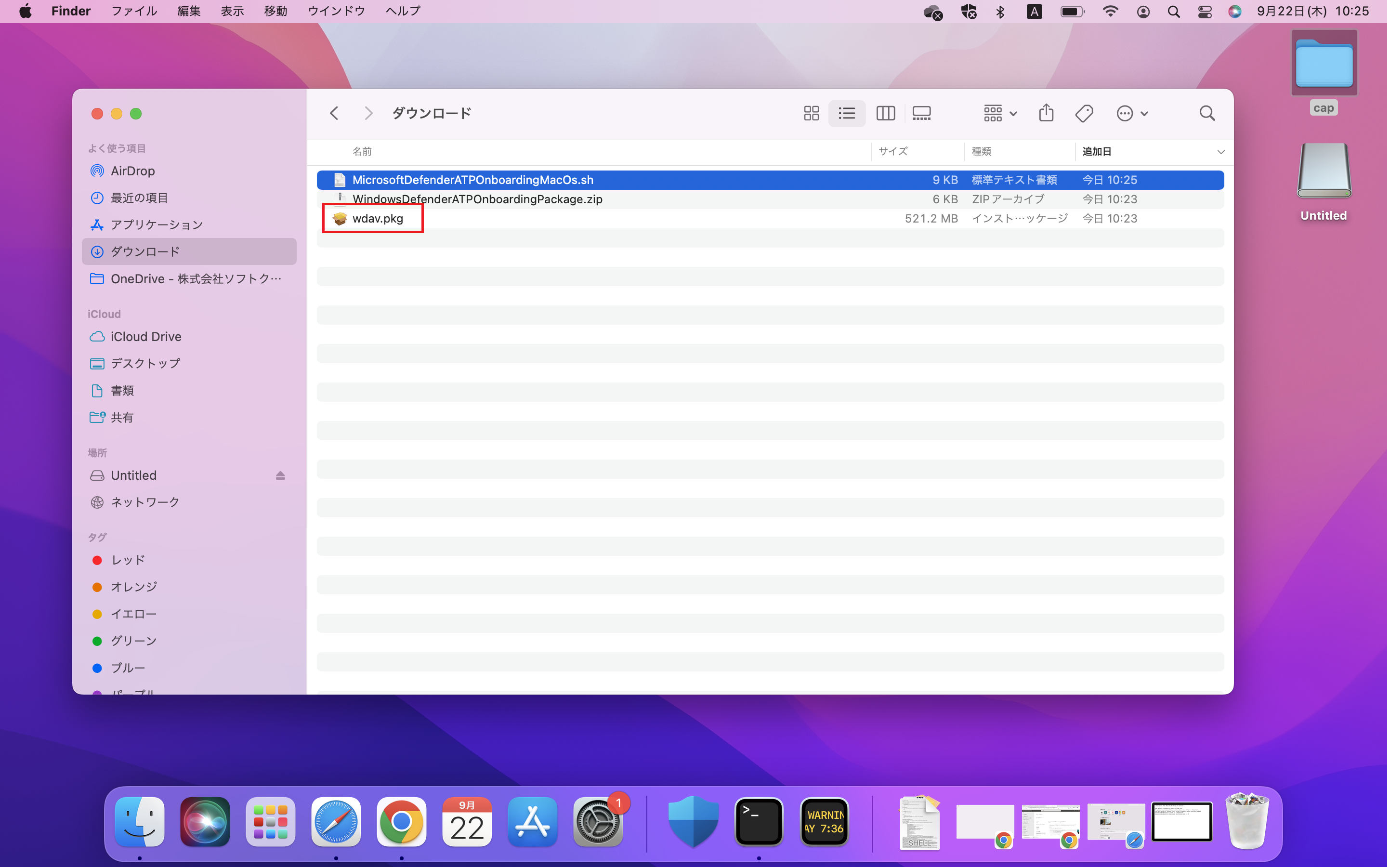Viewport: 1390px width, 868px height.
Task: Open the ウインドウ menu
Action: [x=337, y=11]
